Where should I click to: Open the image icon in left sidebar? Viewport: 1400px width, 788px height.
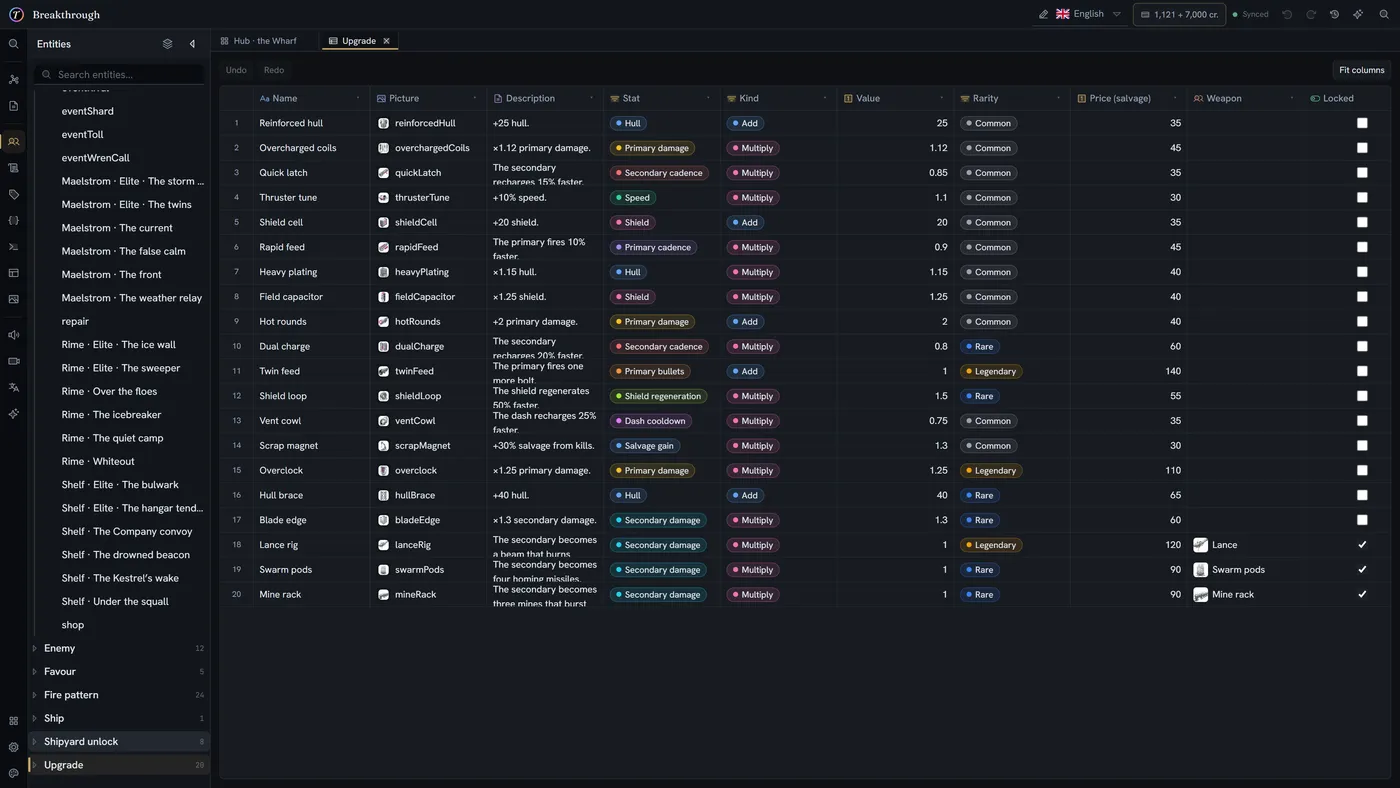tap(14, 299)
